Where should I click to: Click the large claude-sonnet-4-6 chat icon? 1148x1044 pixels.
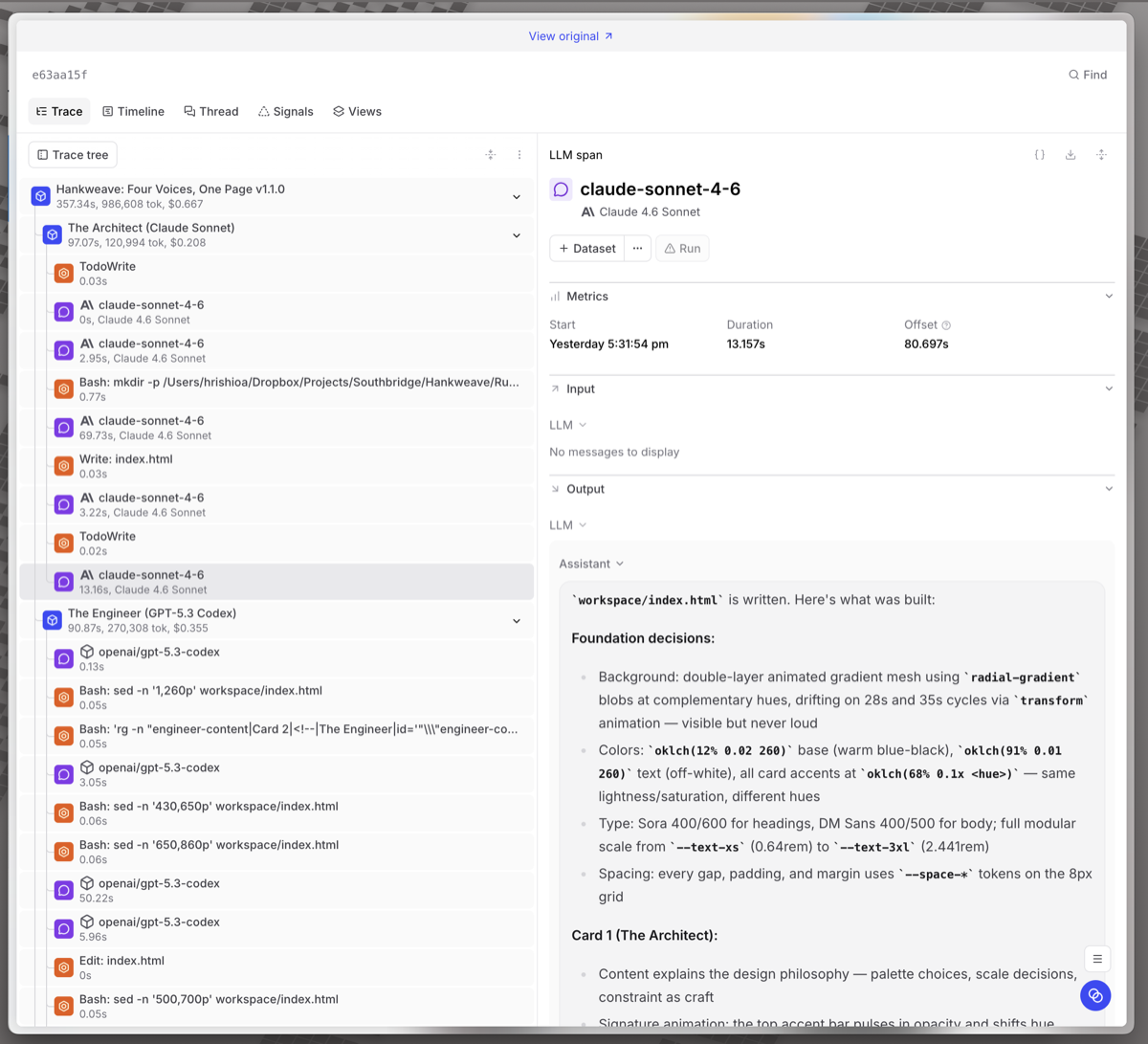561,189
